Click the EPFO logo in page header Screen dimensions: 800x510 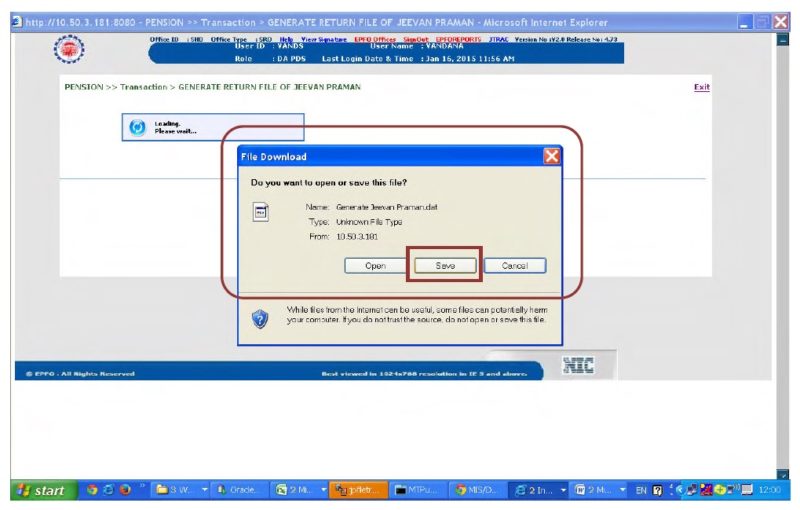68,50
